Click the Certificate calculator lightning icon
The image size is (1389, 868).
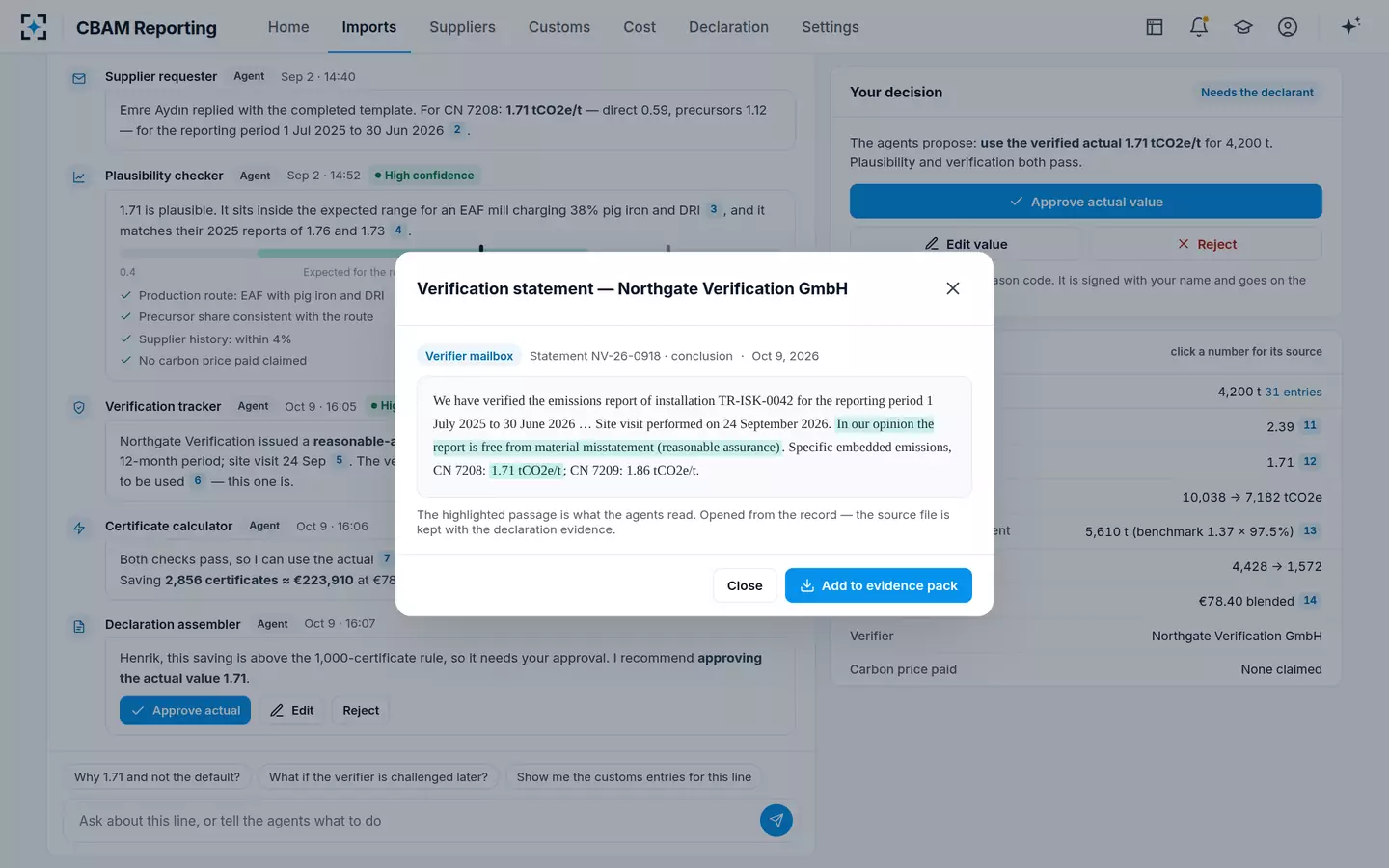[79, 528]
